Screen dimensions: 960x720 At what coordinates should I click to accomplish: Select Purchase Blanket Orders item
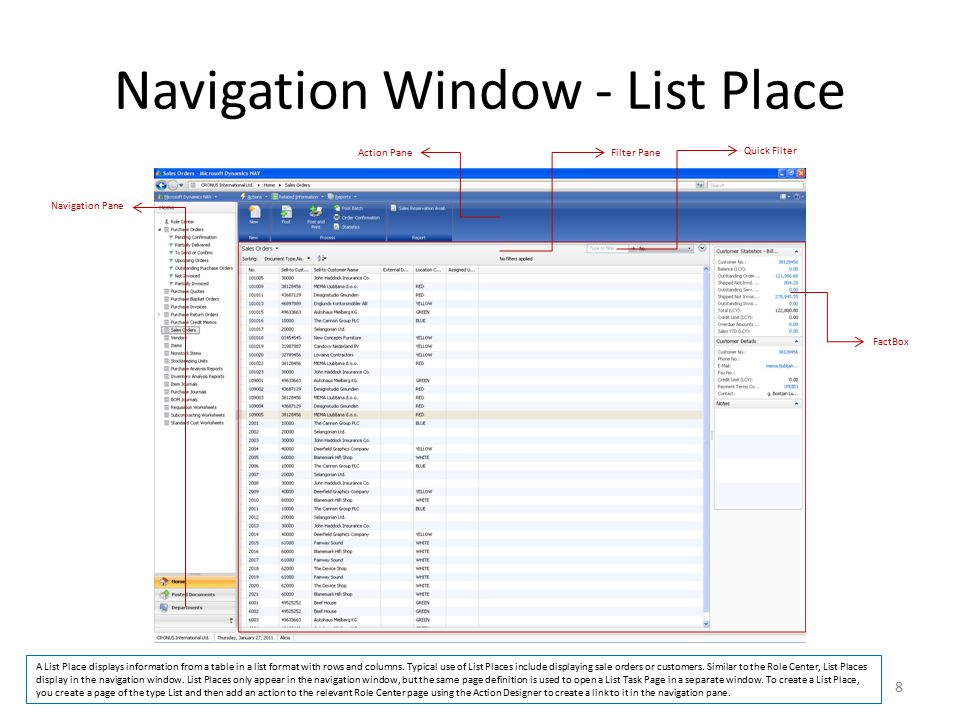point(194,299)
